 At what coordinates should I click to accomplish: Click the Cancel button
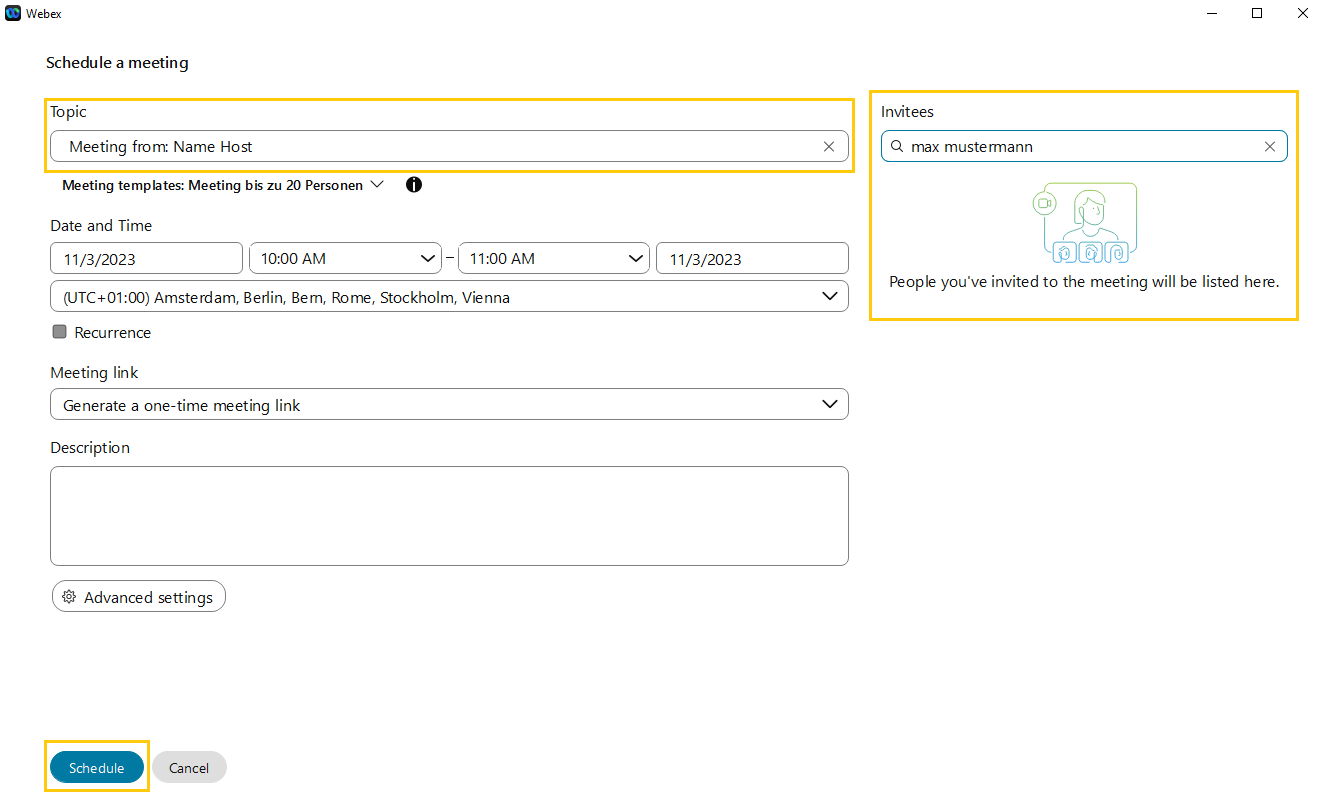[189, 768]
